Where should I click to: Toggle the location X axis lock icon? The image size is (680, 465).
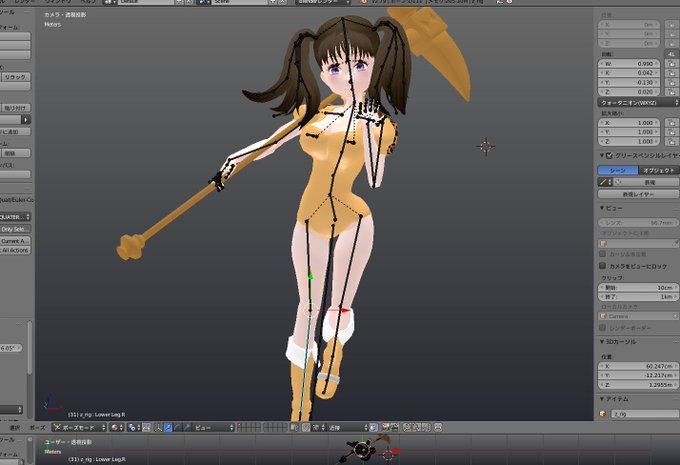point(671,25)
